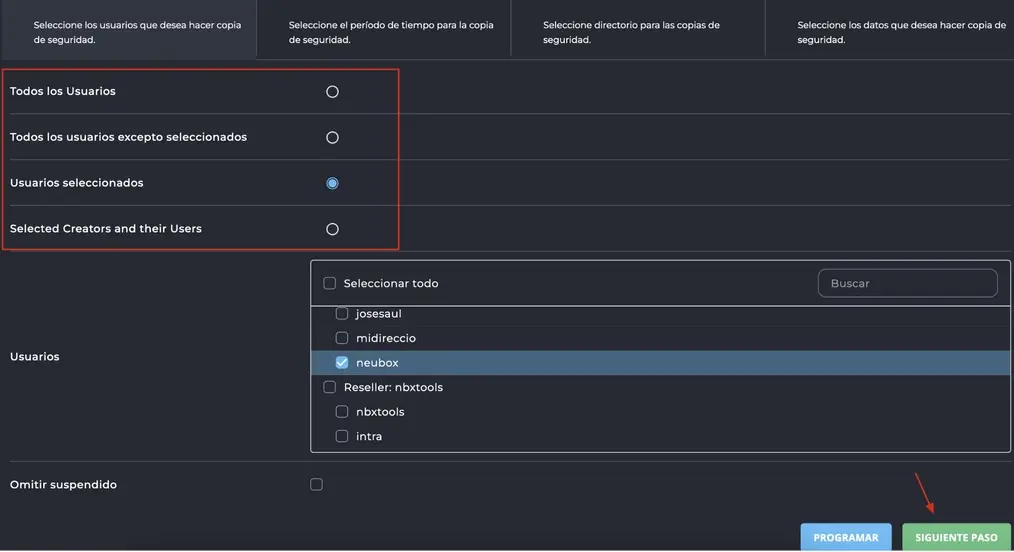Click the Omitir suspendido label

point(63,484)
